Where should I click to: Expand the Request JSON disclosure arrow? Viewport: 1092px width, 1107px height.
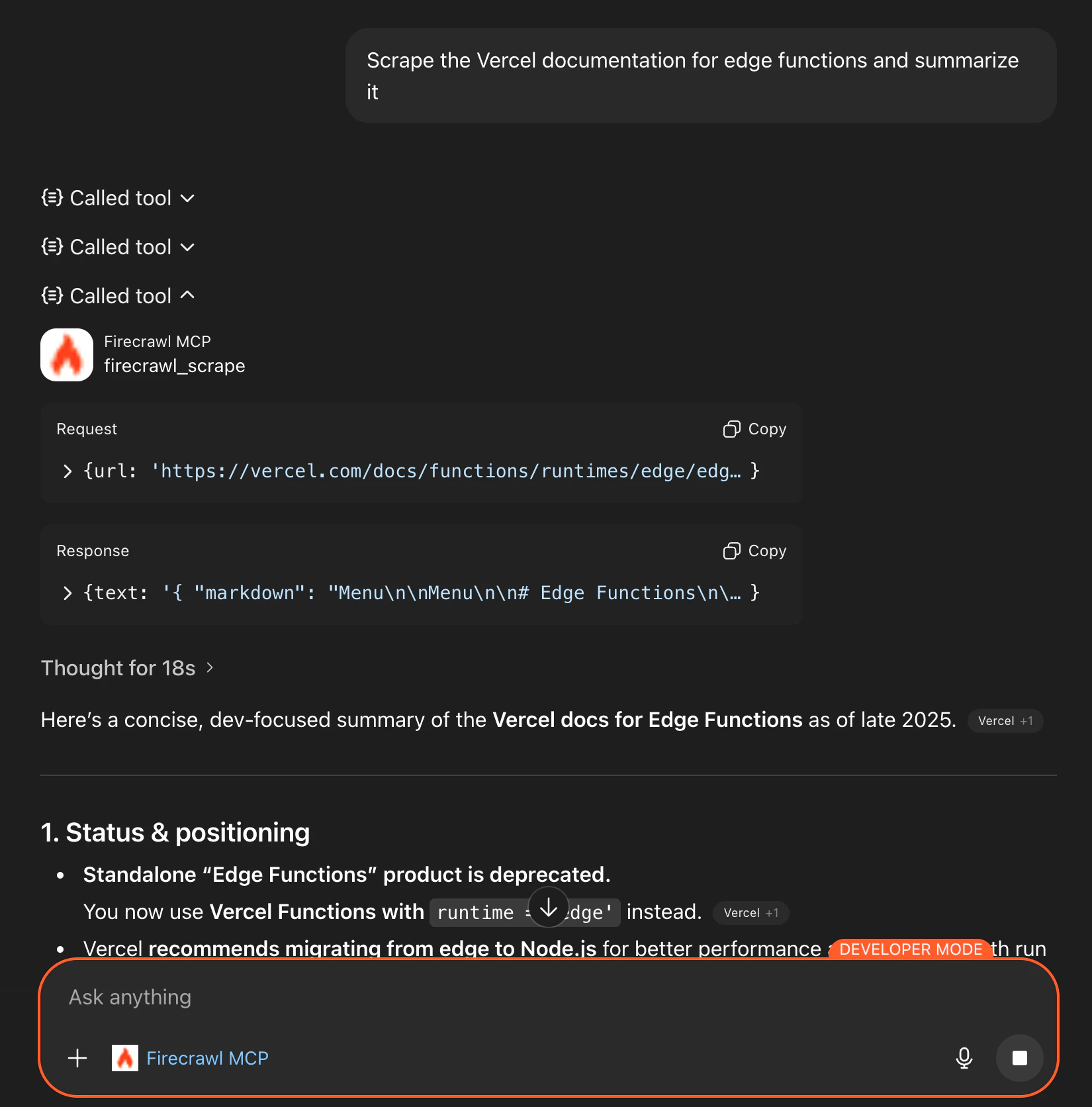pyautogui.click(x=66, y=471)
